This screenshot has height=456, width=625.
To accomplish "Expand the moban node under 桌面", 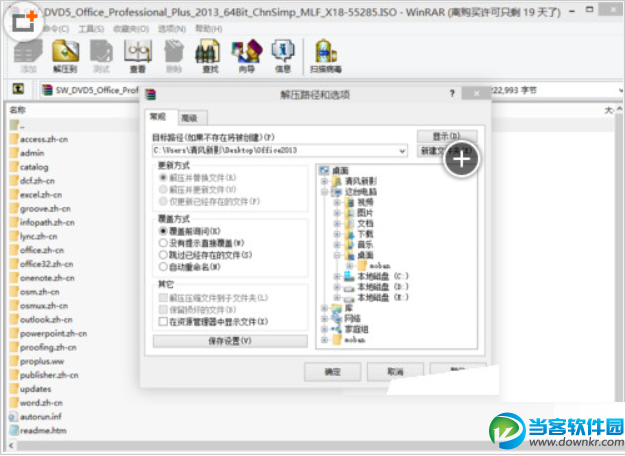I will tap(350, 265).
